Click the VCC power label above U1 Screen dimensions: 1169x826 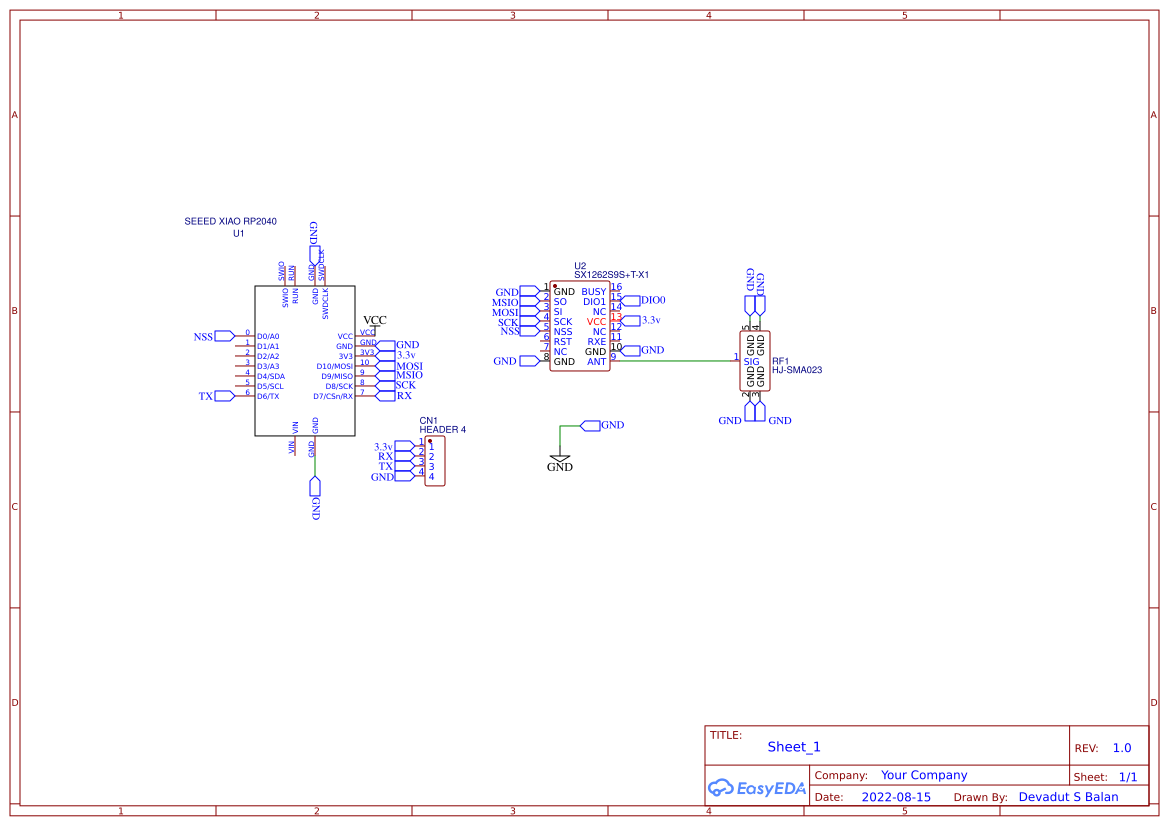375,320
